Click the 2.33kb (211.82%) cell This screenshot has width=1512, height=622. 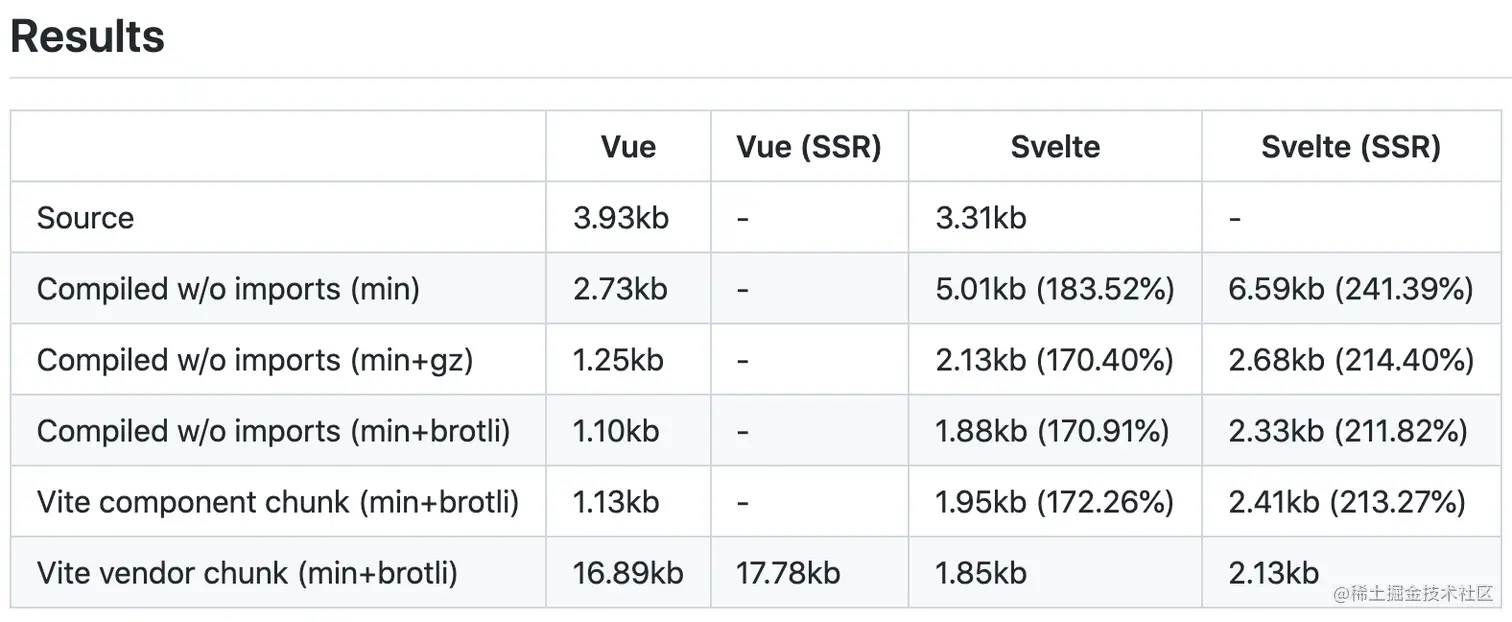pyautogui.click(x=1348, y=431)
